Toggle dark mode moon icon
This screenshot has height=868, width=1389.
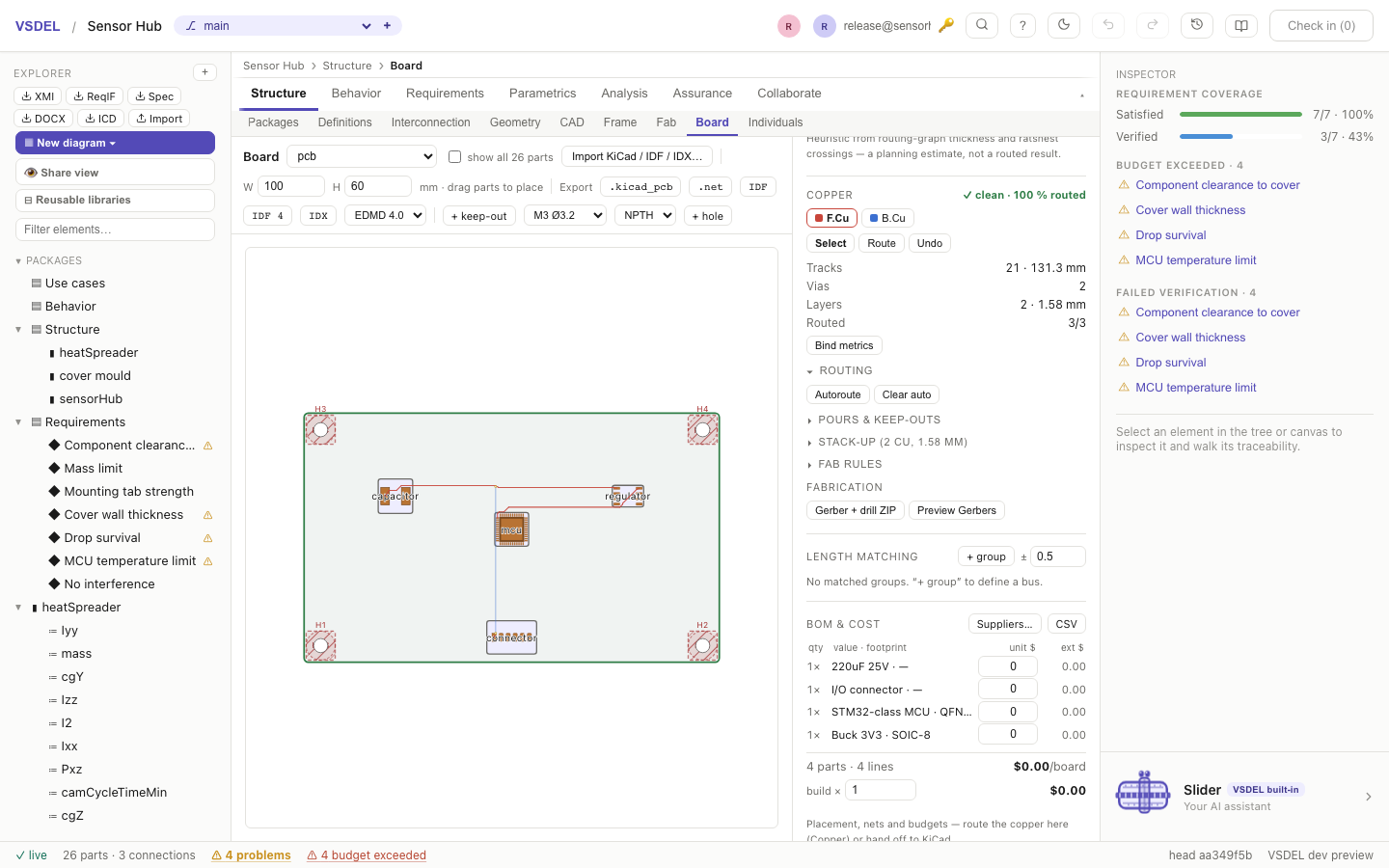1064,26
